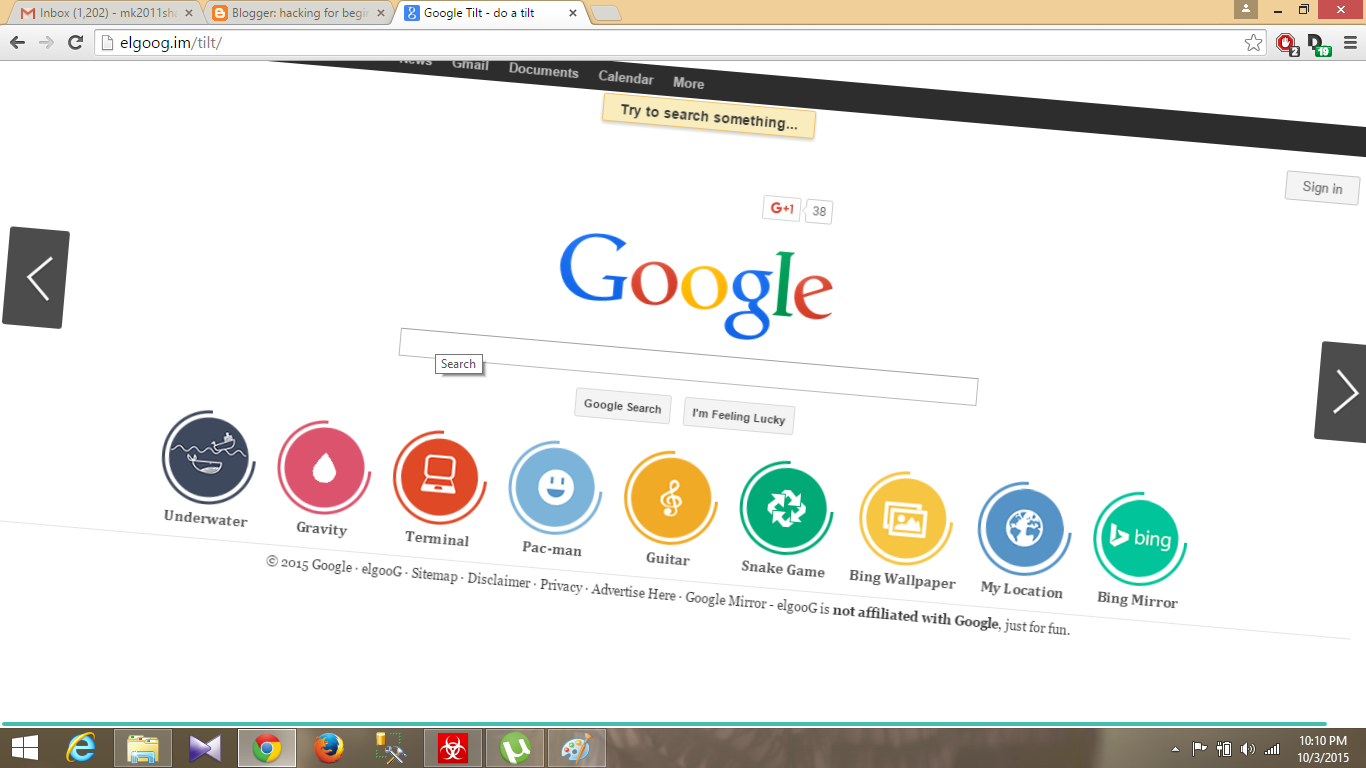Click the volume speaker tray icon
Image resolution: width=1366 pixels, height=768 pixels.
click(1247, 748)
